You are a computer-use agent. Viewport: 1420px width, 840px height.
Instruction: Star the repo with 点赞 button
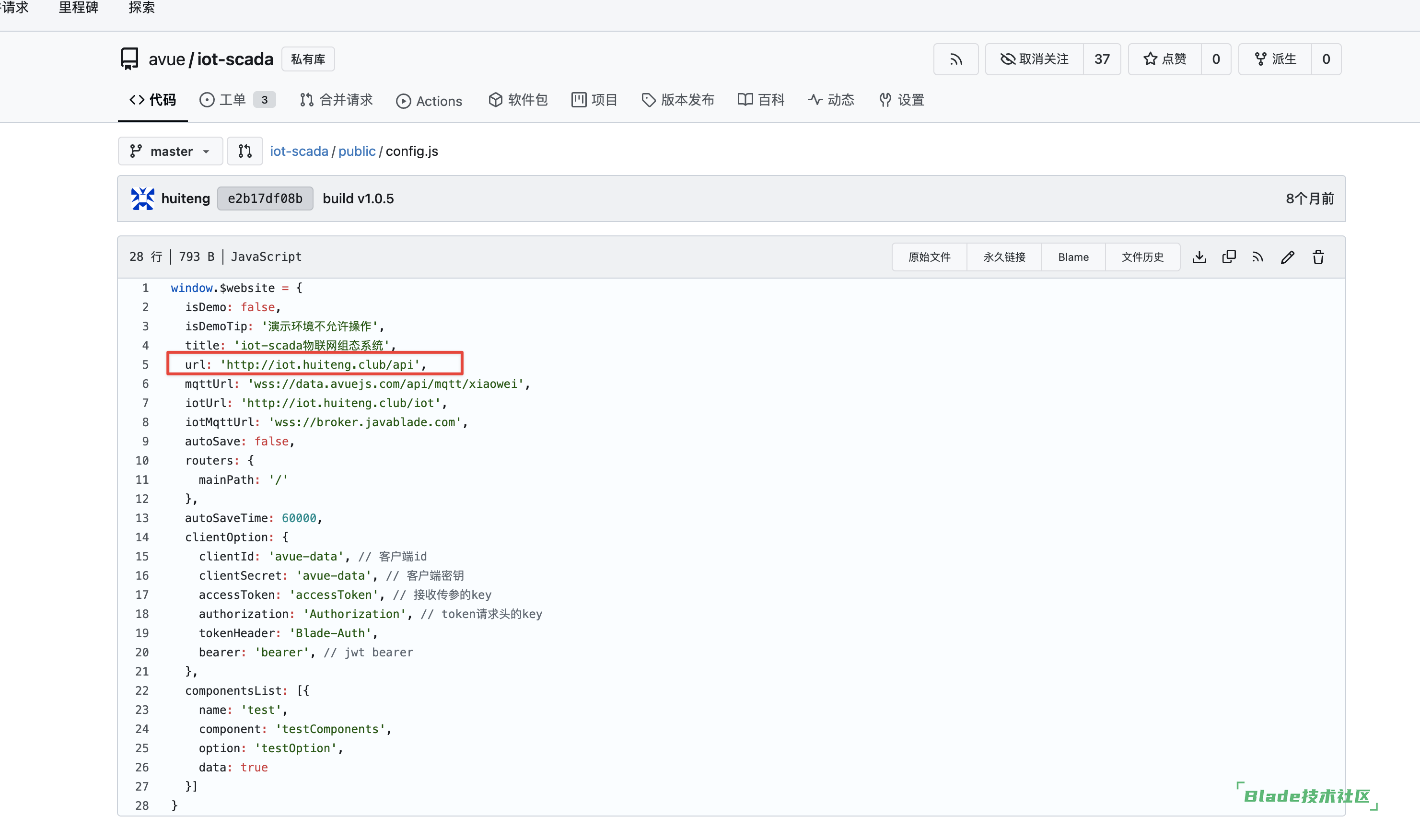(x=1165, y=59)
